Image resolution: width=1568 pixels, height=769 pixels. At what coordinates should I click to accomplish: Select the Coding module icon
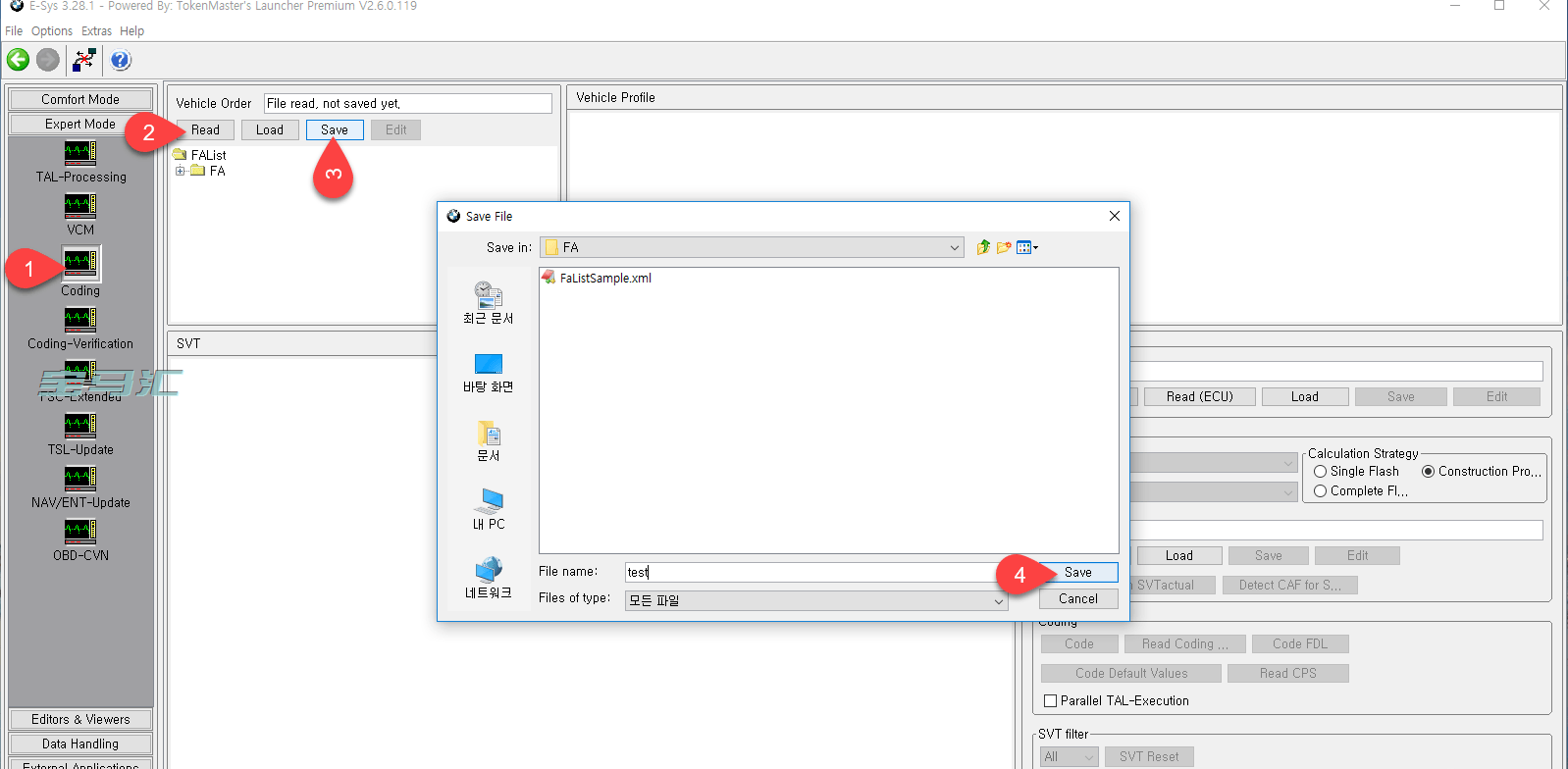coord(80,263)
